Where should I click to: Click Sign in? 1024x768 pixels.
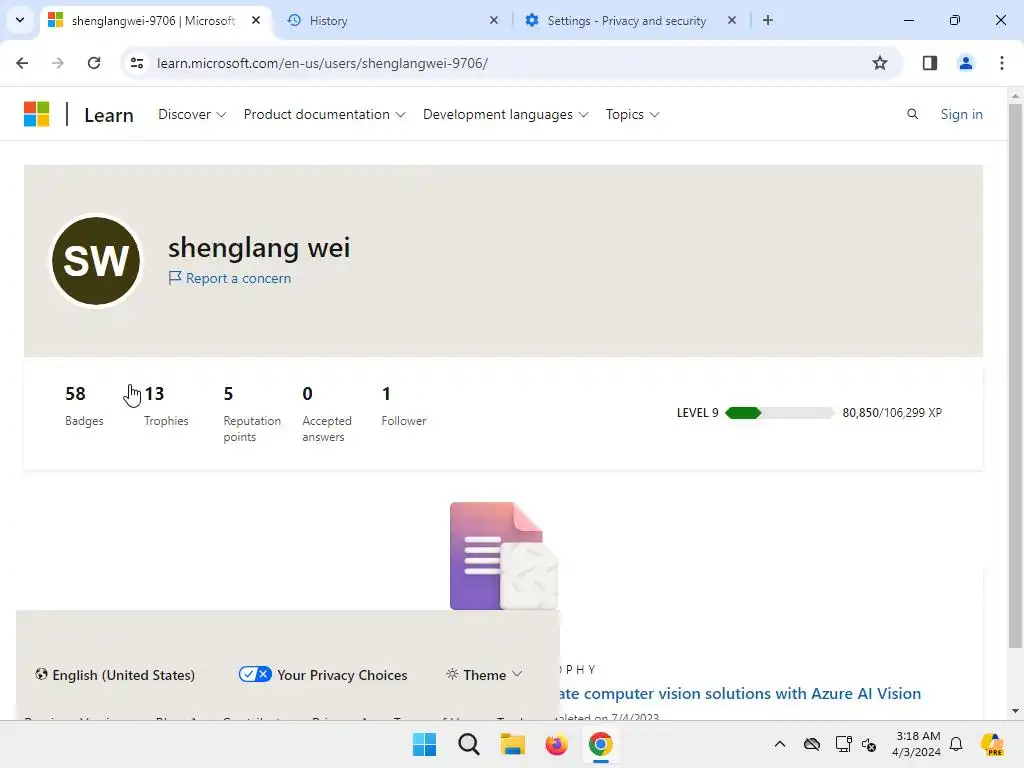[961, 114]
